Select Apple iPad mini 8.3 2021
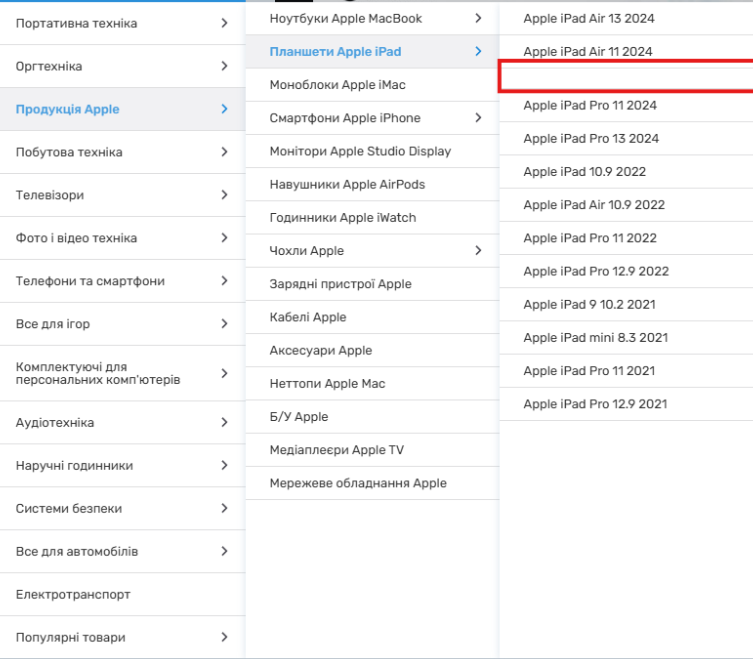The image size is (753, 659). [596, 337]
